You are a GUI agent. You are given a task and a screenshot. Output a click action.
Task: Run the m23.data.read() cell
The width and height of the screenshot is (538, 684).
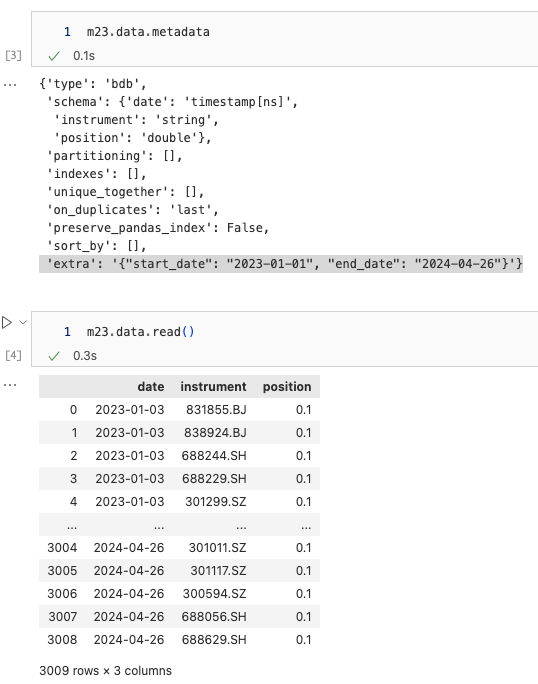point(7,323)
